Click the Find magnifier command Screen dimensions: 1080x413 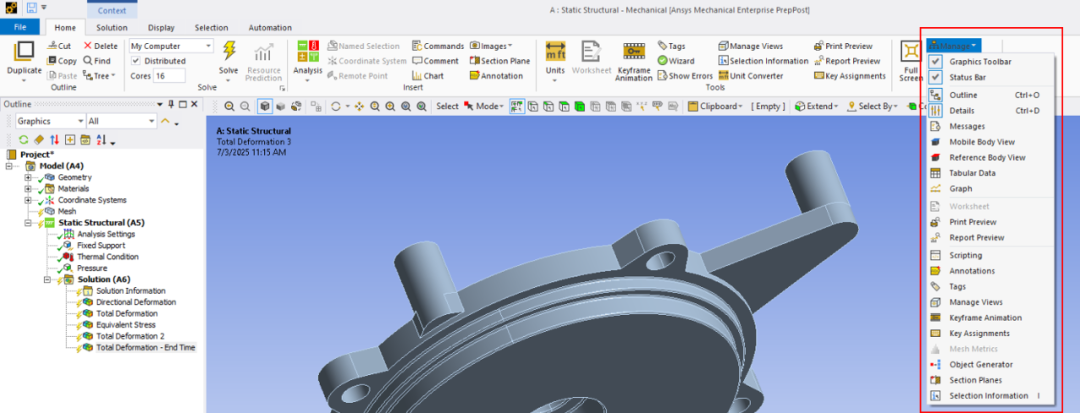pos(97,61)
